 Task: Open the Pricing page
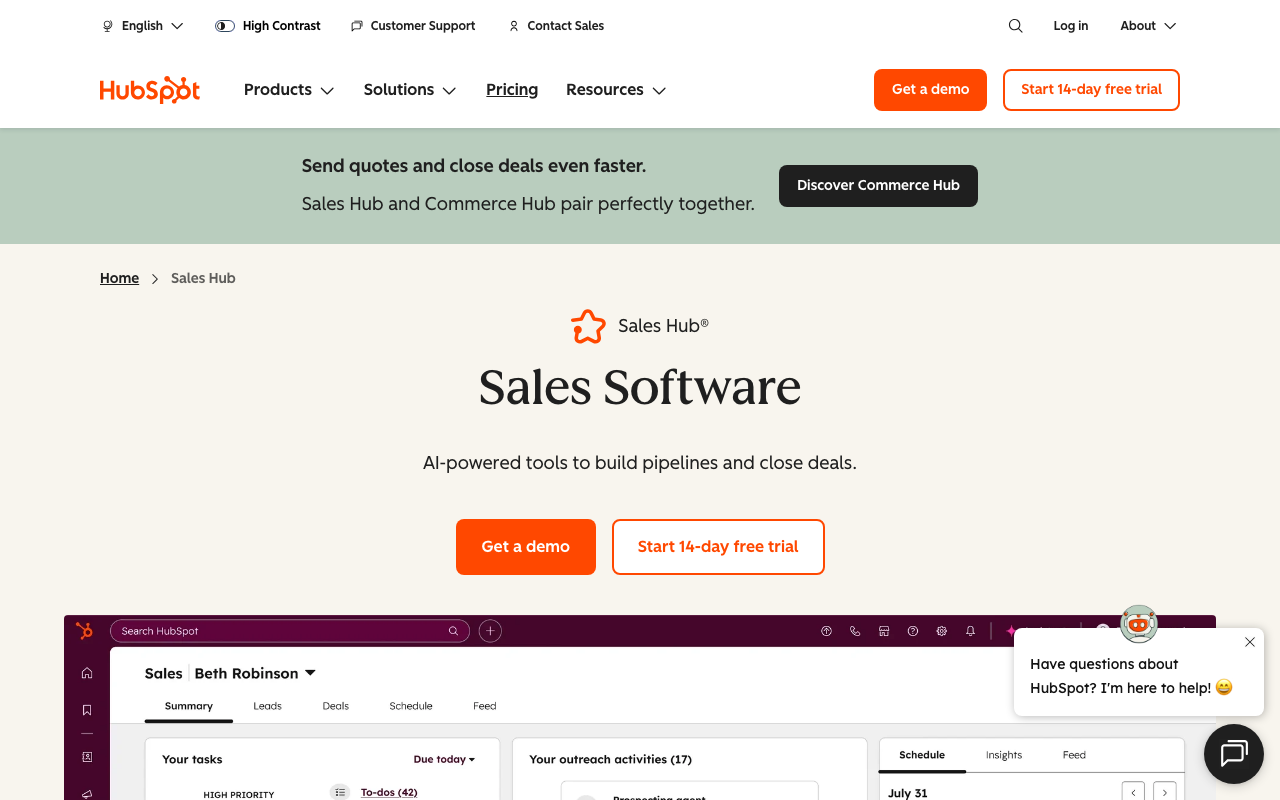point(512,90)
